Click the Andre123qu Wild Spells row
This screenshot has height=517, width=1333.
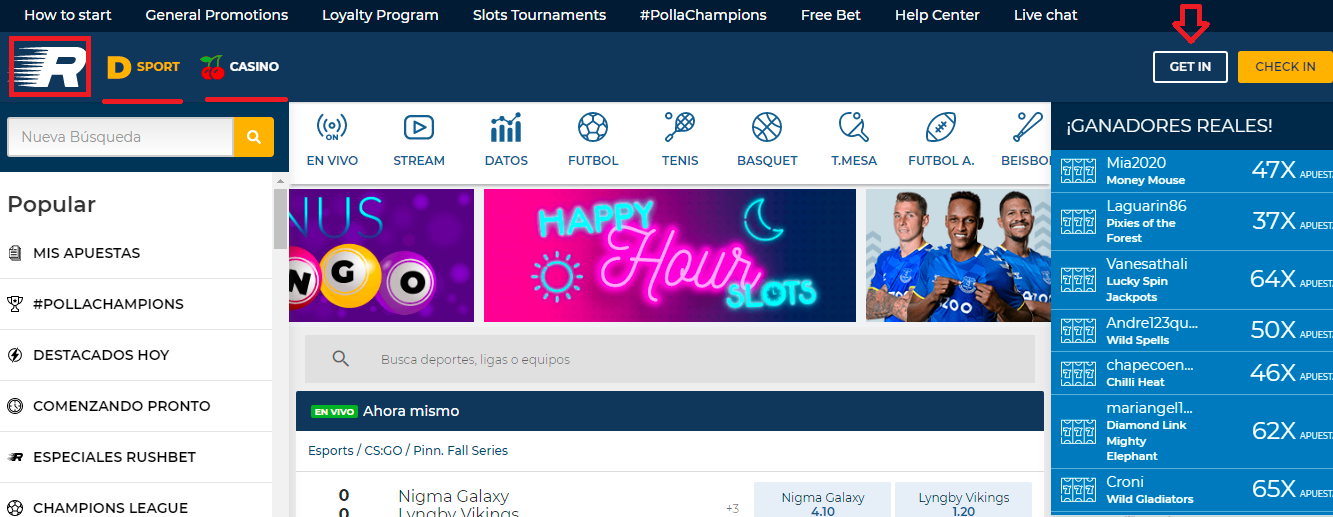click(x=1192, y=330)
